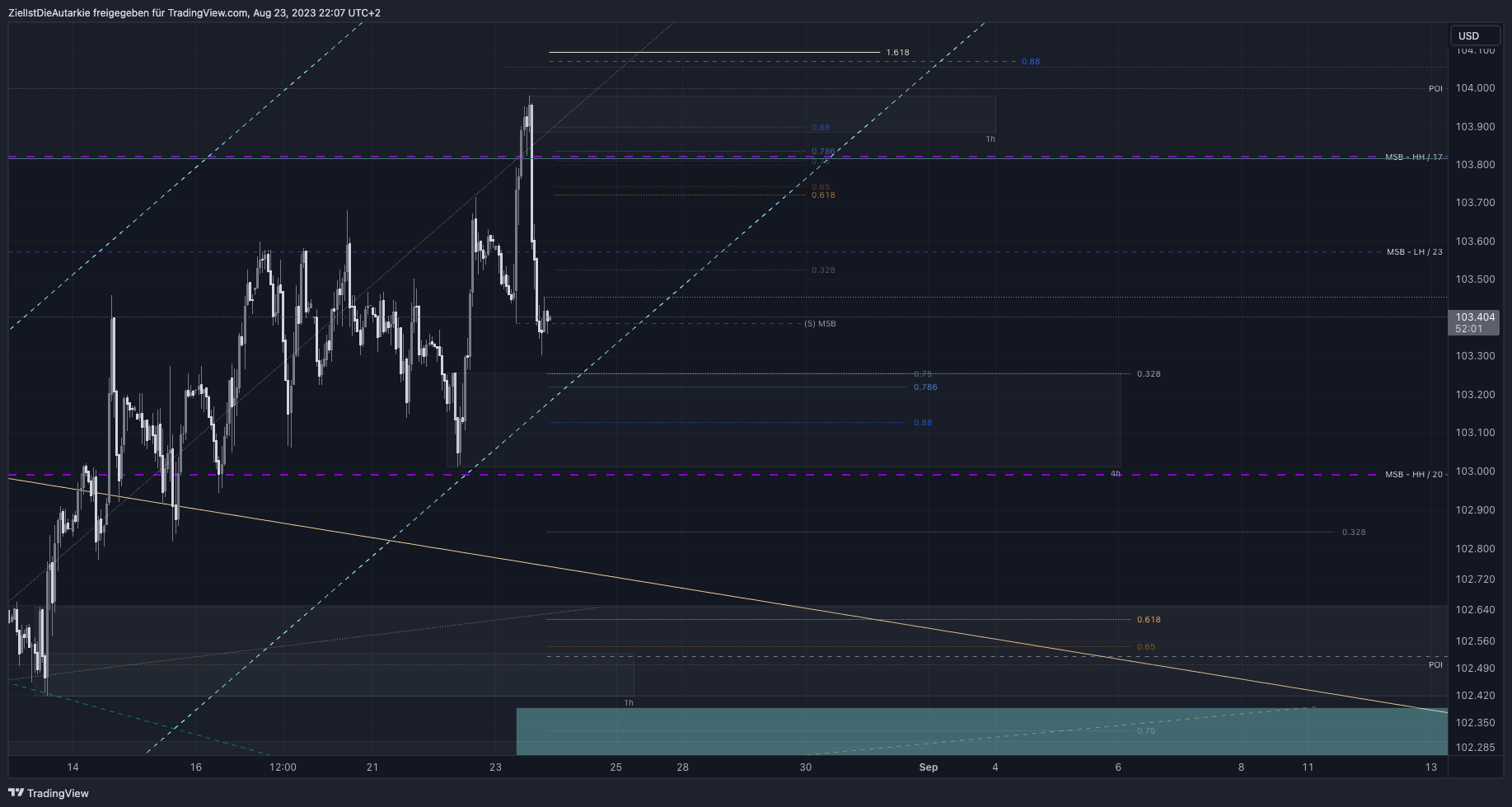This screenshot has height=807, width=1512.
Task: Select the 0.65 label near 102.560
Action: [1146, 646]
